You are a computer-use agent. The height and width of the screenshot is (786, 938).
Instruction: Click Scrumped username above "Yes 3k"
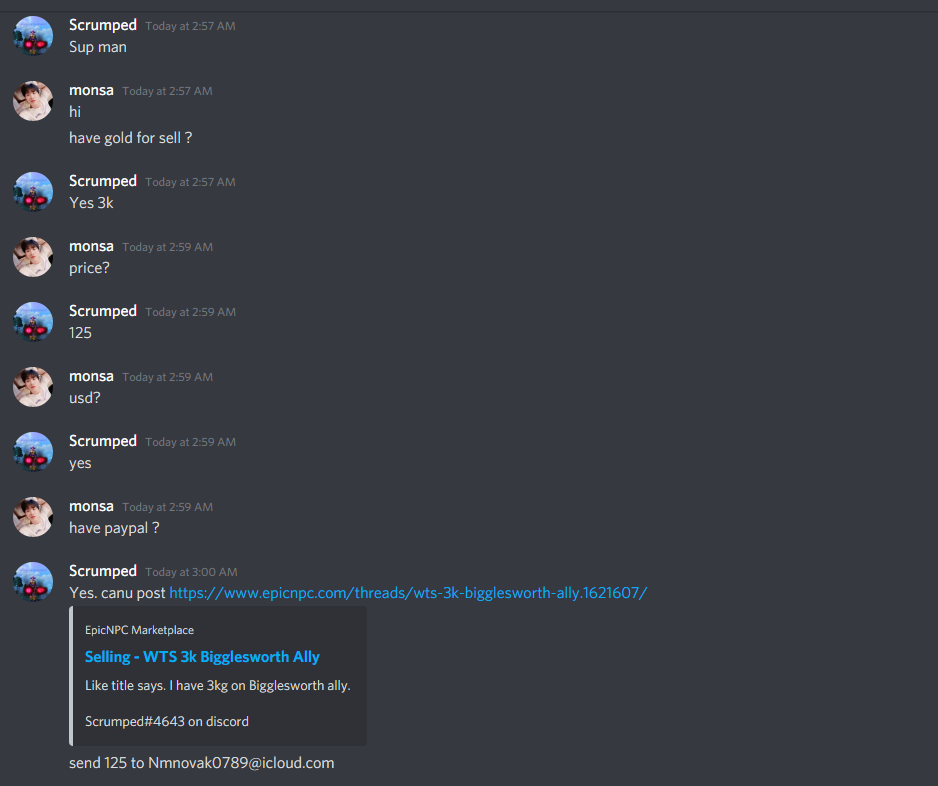click(x=103, y=181)
